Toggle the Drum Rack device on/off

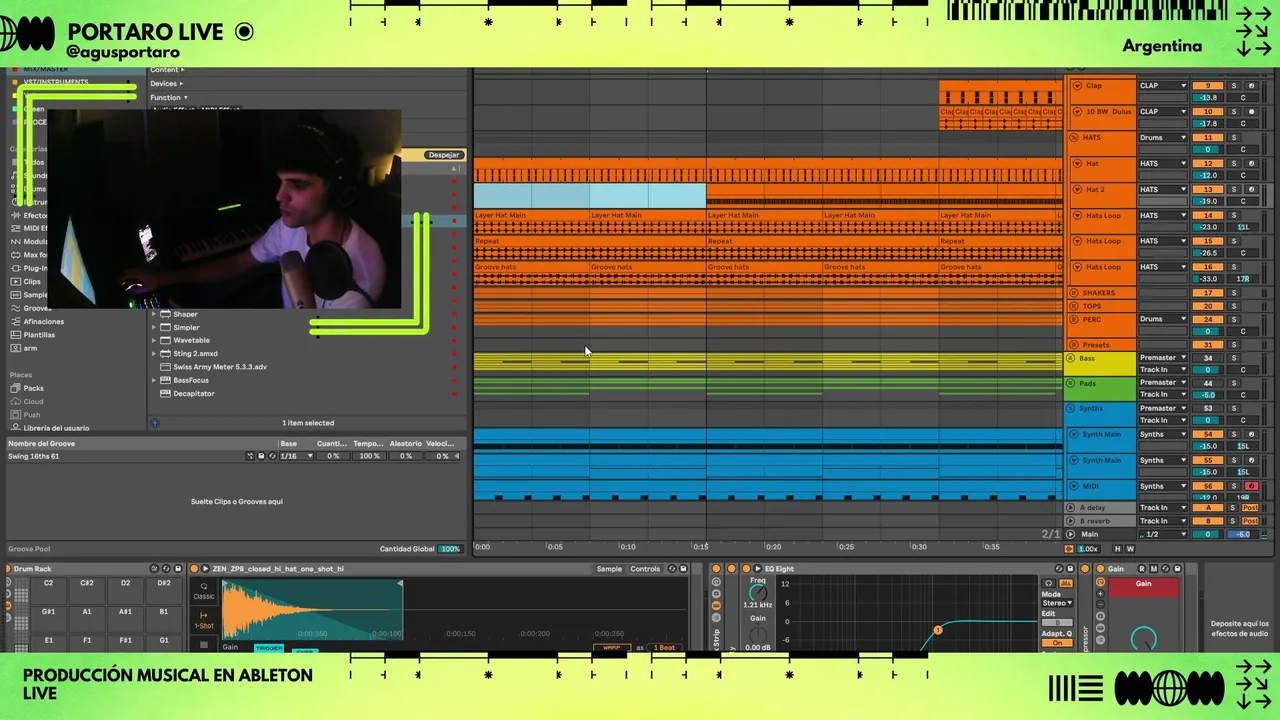(9, 569)
